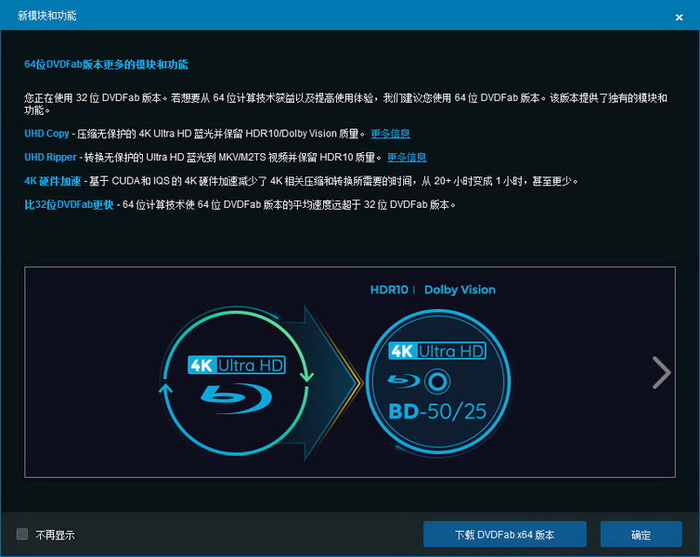Viewport: 700px width, 557px height.
Task: Open 更多信息 link for UHD Ripper
Action: [x=407, y=157]
